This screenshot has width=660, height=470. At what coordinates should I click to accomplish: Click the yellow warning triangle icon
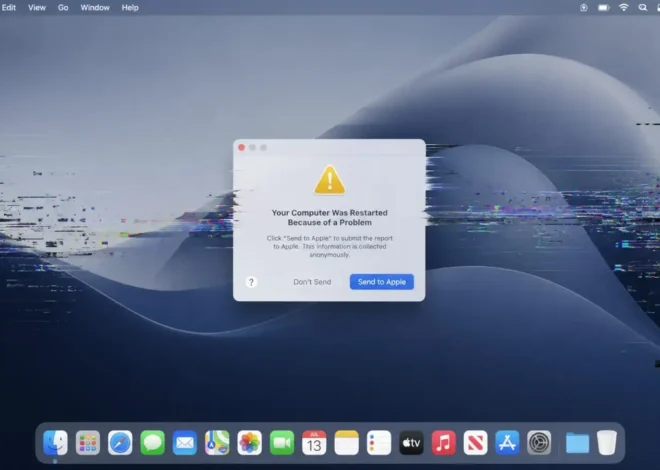tap(330, 180)
